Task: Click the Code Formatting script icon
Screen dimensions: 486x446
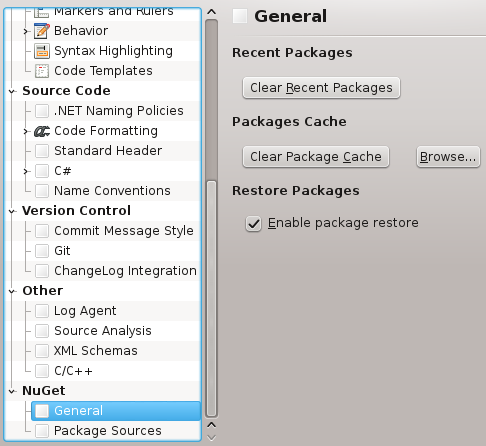Action: click(x=42, y=131)
